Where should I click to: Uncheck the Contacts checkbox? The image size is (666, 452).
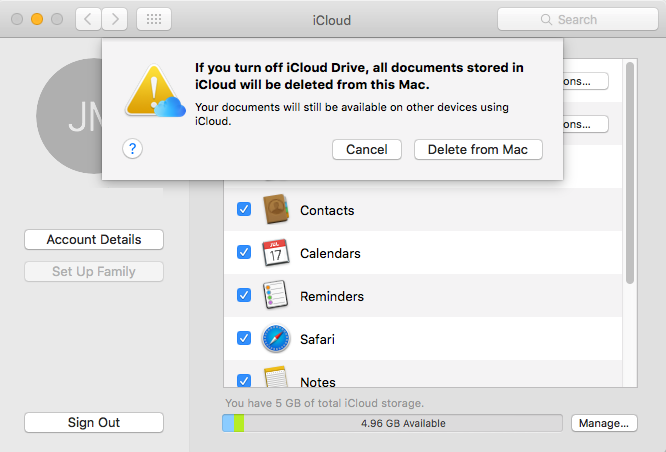244,209
